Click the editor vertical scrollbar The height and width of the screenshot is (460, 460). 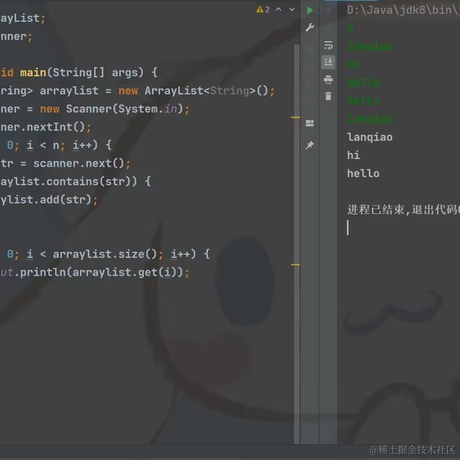click(x=297, y=243)
